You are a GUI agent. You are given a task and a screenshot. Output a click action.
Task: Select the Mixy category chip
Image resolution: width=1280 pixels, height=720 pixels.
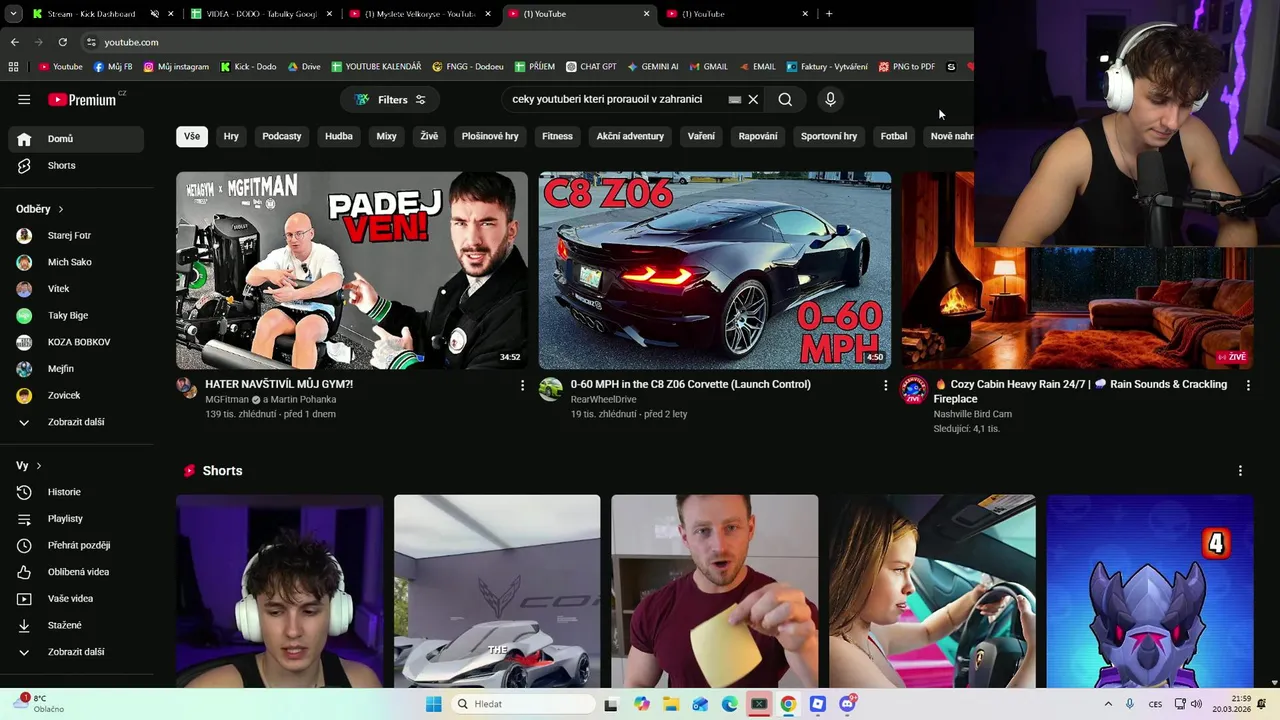(x=387, y=136)
